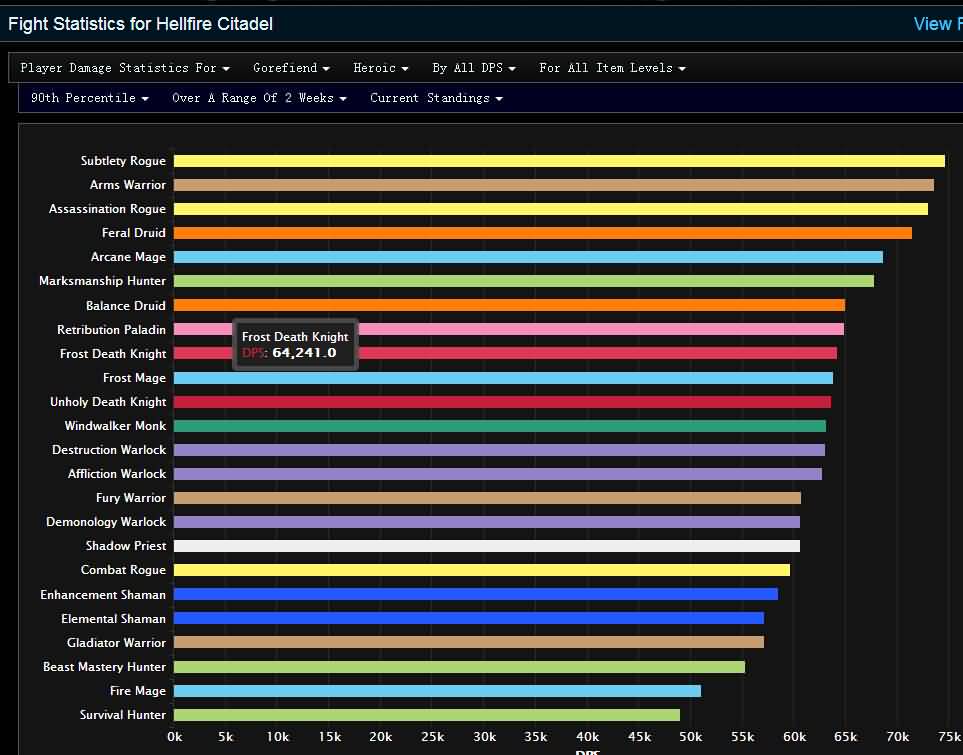Click the tooltip DPS value 64,241.0
963x755 pixels.
coord(304,353)
